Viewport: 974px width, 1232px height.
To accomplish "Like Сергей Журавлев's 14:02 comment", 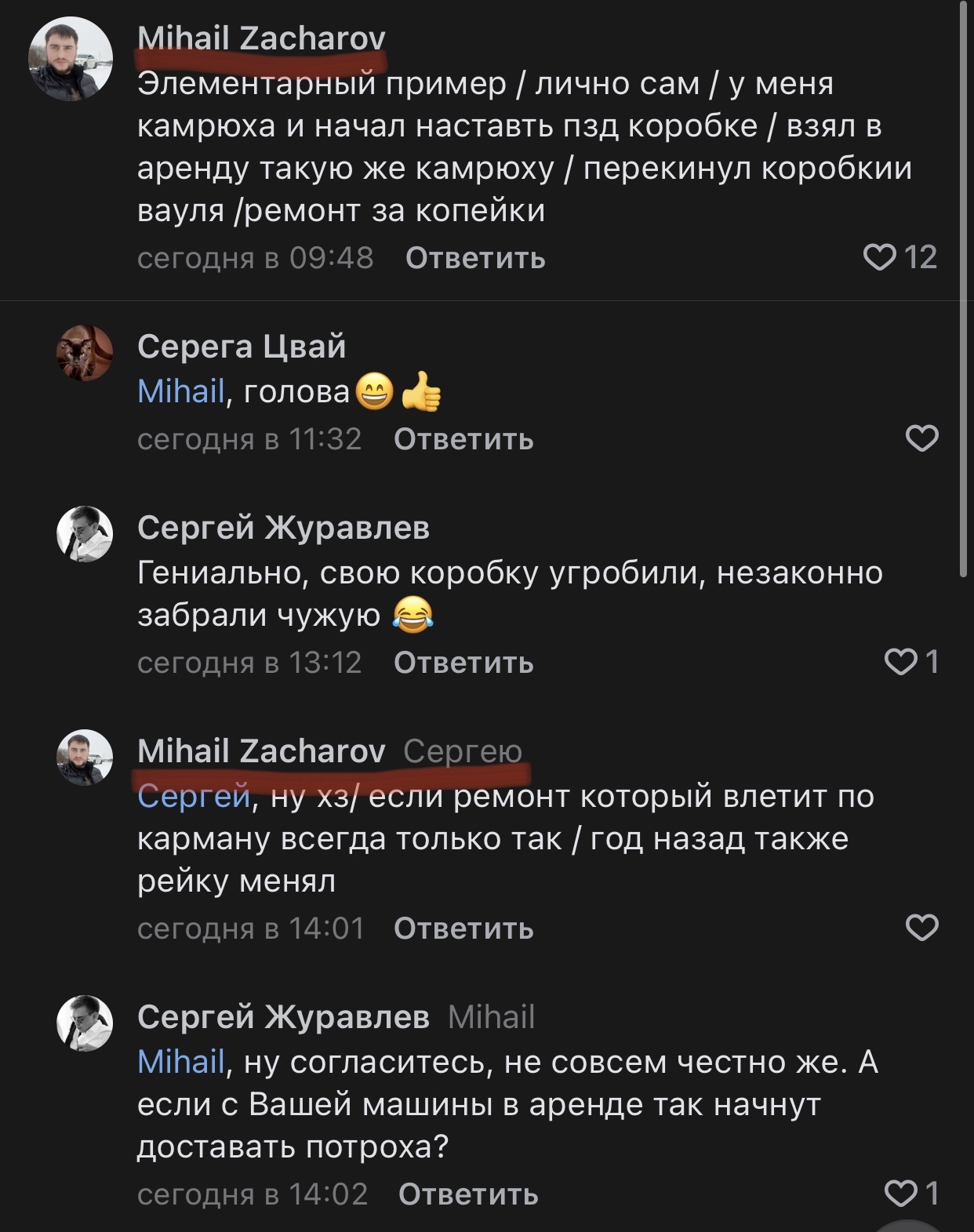I will coord(901,1194).
